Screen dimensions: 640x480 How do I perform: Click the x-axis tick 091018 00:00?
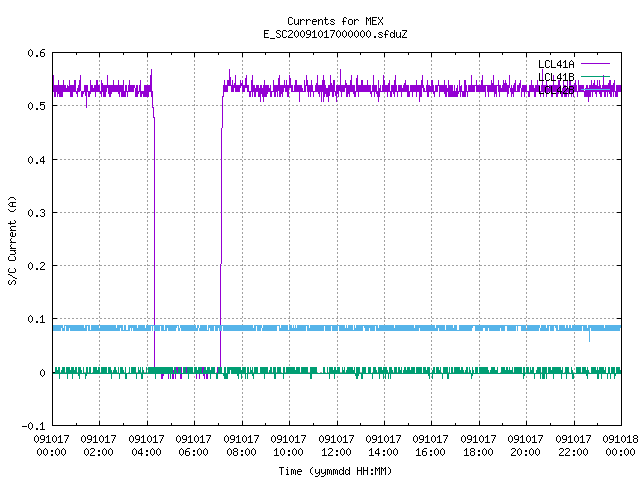click(x=620, y=446)
